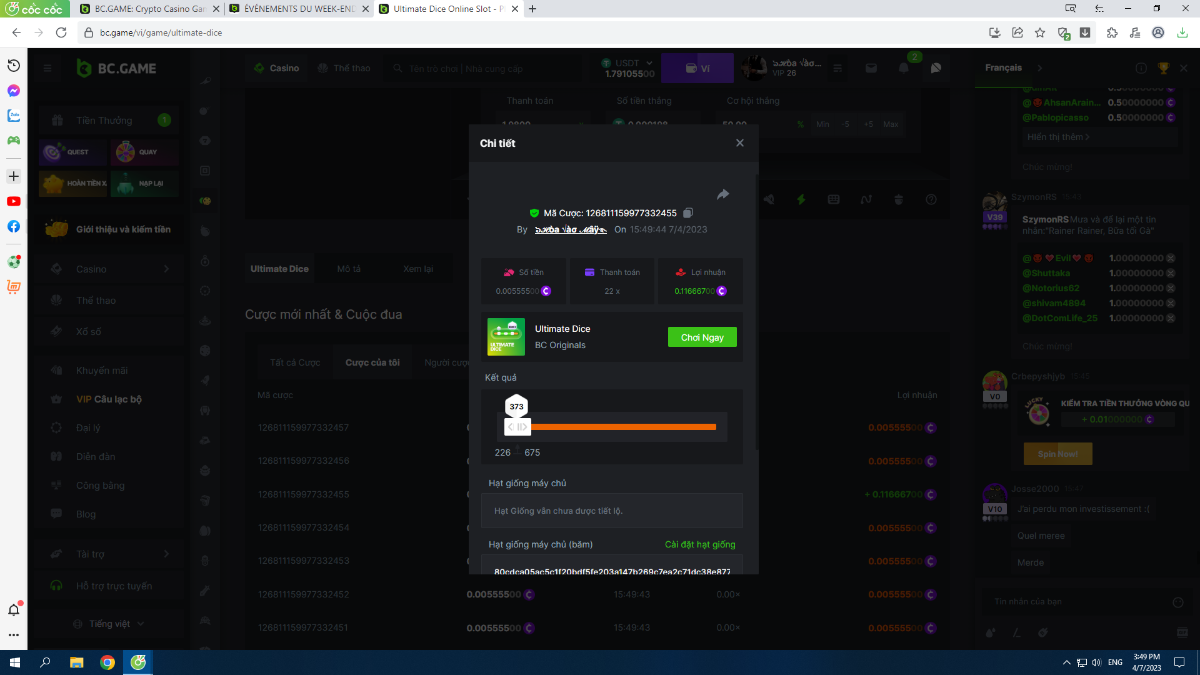Click the Ultimate Dice game thumbnail

tap(506, 337)
